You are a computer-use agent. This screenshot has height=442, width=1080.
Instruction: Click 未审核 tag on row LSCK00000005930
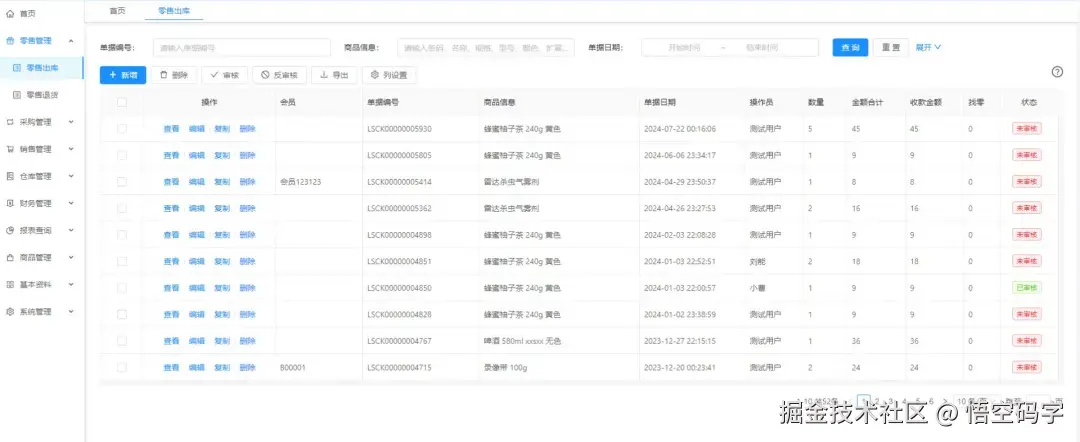point(1026,129)
